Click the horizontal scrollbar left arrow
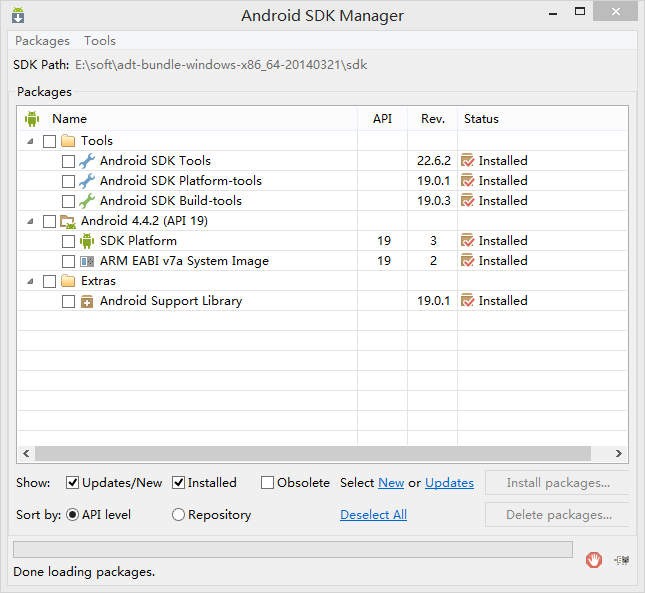Viewport: 645px width, 593px height. pyautogui.click(x=26, y=454)
